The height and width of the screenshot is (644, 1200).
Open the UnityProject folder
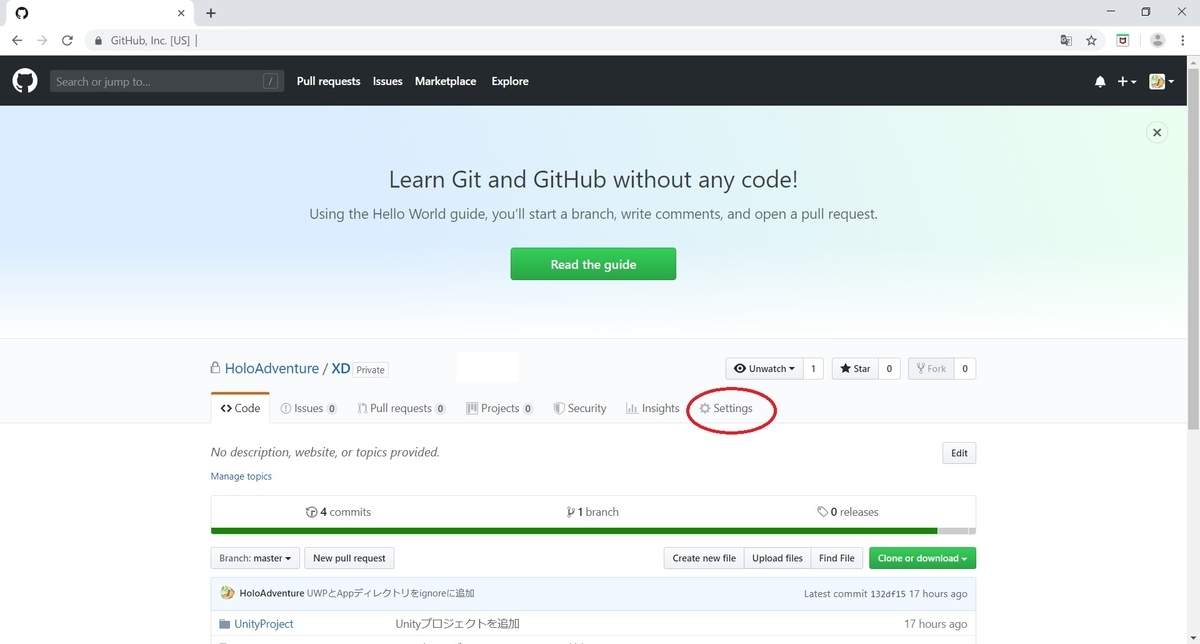click(263, 624)
